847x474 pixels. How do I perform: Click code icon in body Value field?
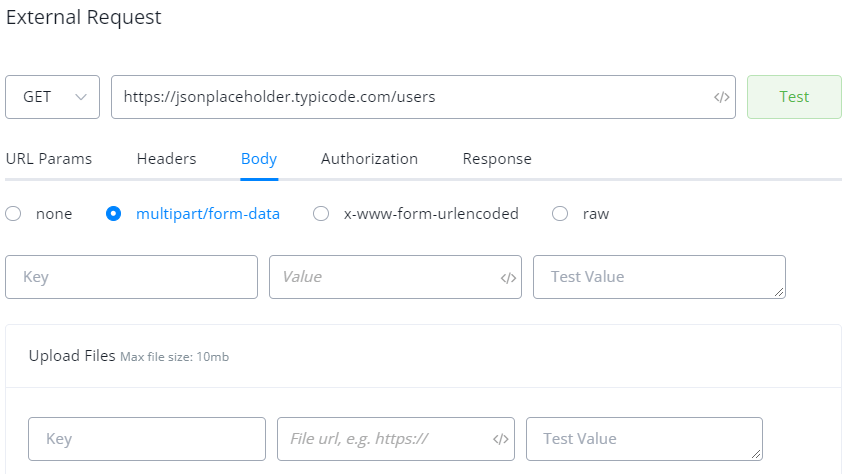[x=508, y=278]
